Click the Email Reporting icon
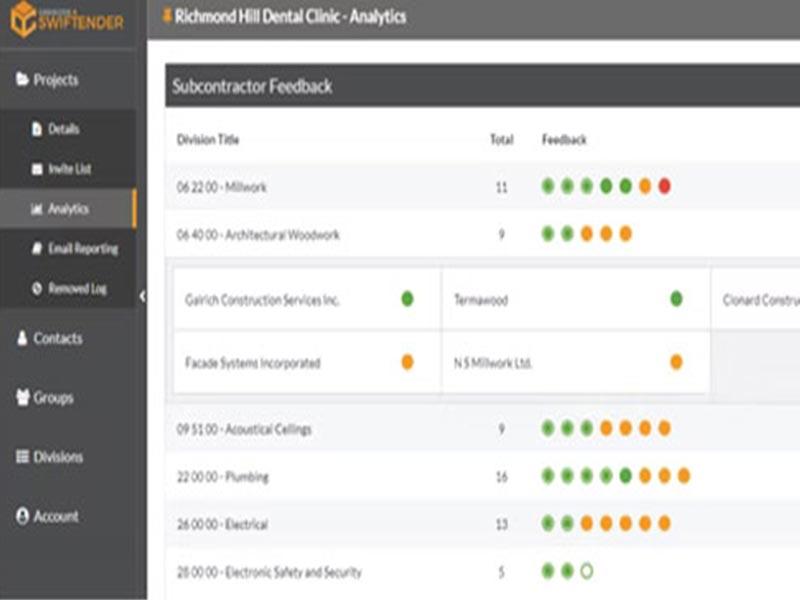This screenshot has width=800, height=600. [x=37, y=248]
